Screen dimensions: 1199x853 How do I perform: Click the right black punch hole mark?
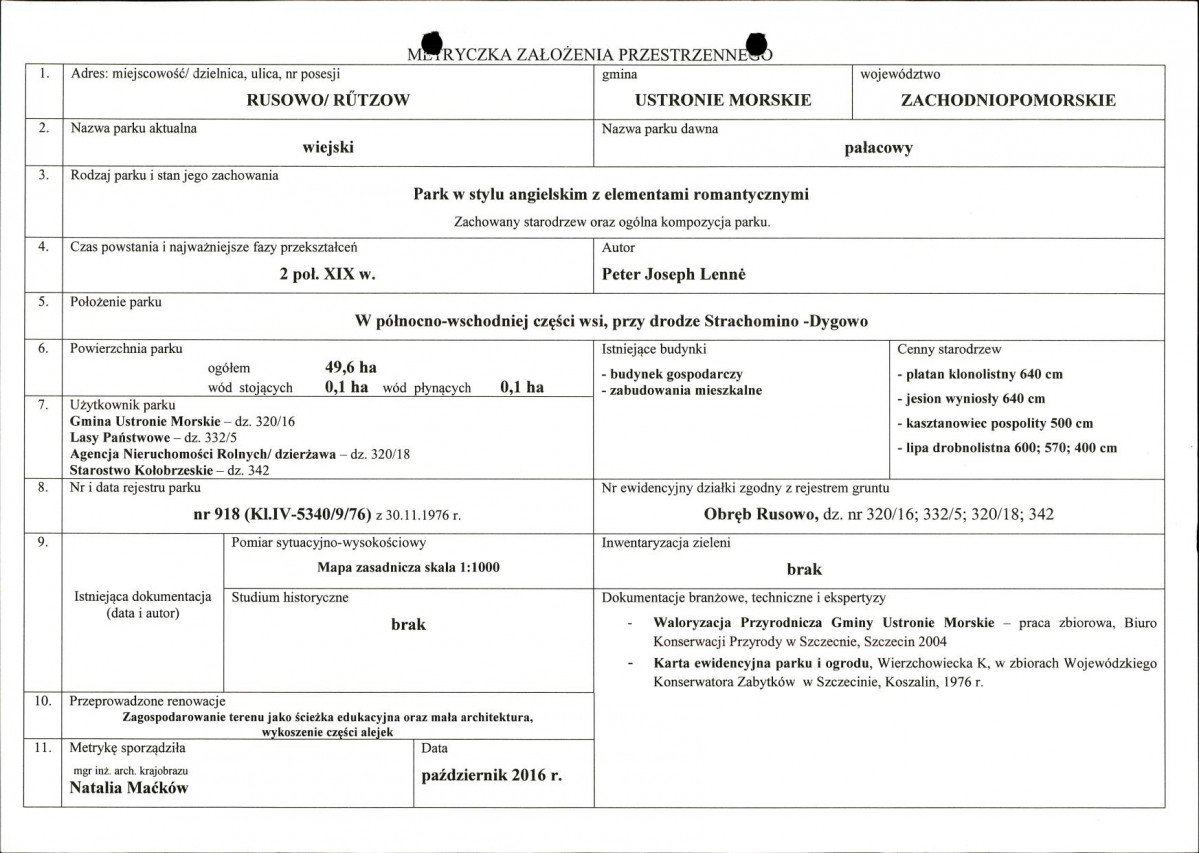coord(757,43)
